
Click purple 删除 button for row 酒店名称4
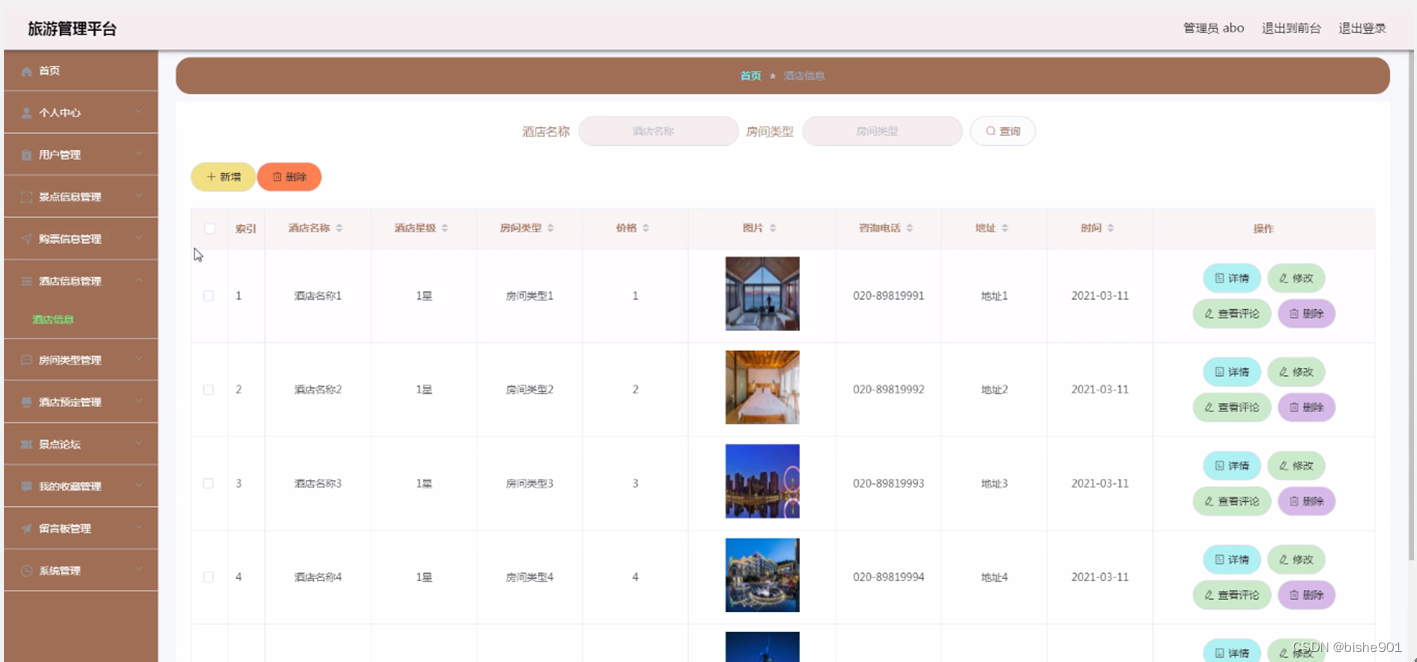pos(1306,595)
